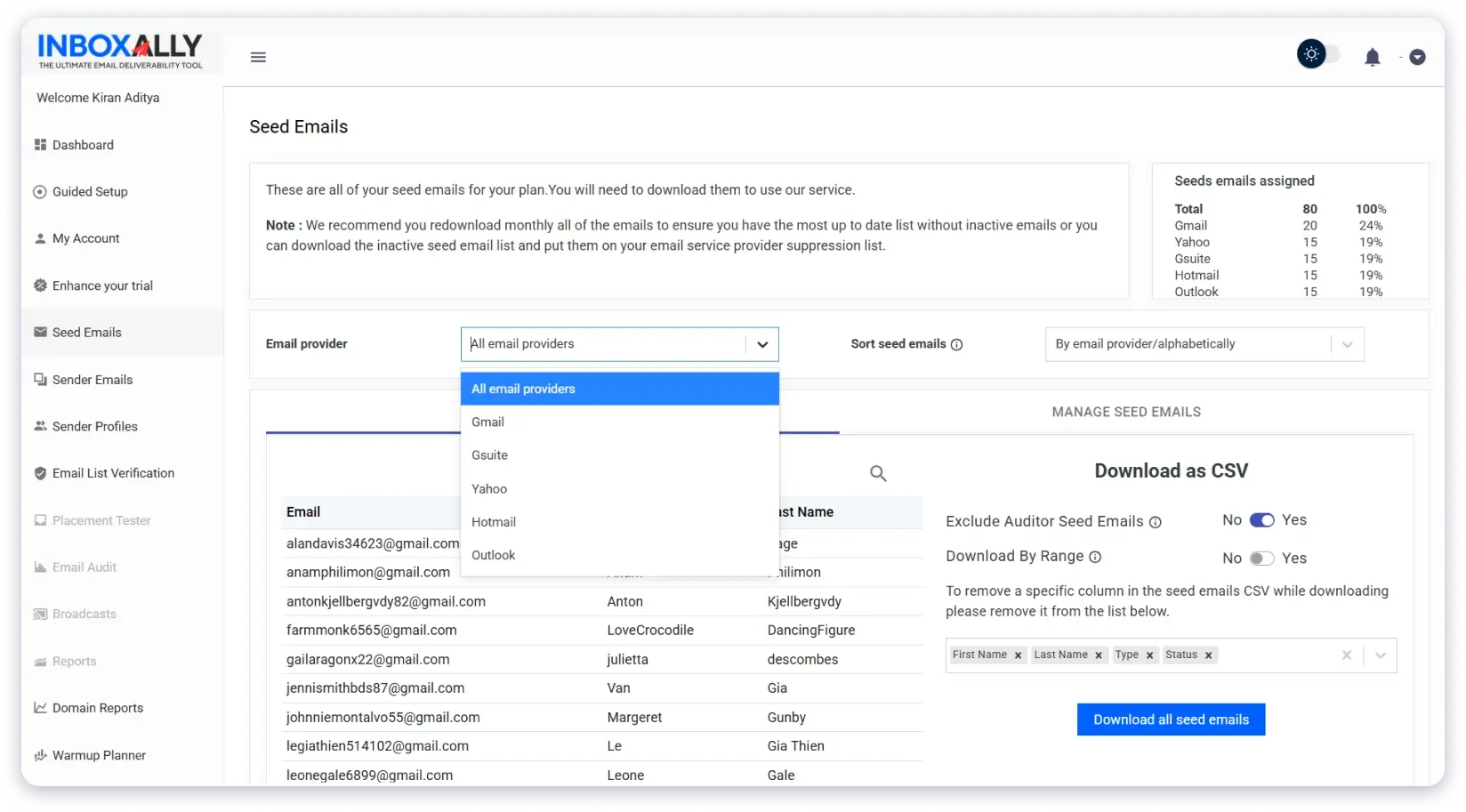The image size is (1466, 812).
Task: Open Domain Reports section
Action: pyautogui.click(x=98, y=708)
